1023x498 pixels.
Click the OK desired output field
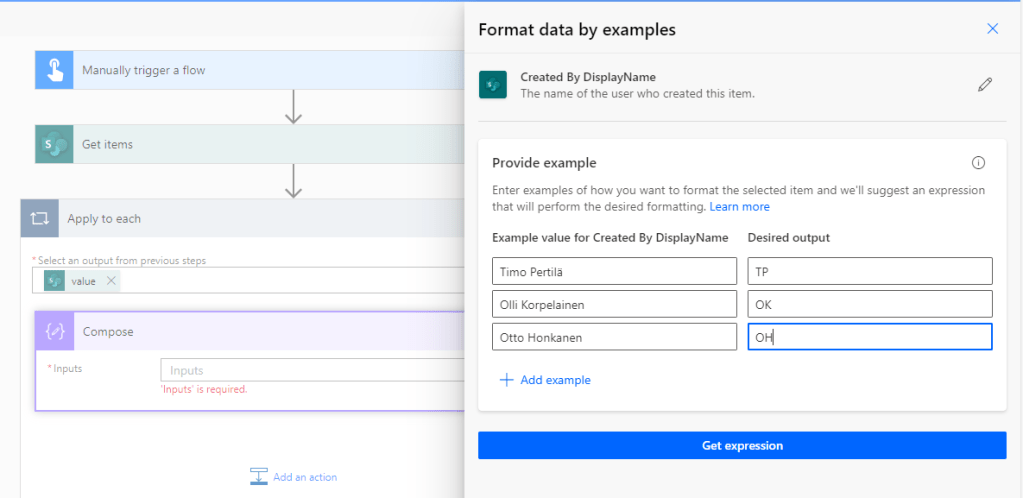click(869, 304)
